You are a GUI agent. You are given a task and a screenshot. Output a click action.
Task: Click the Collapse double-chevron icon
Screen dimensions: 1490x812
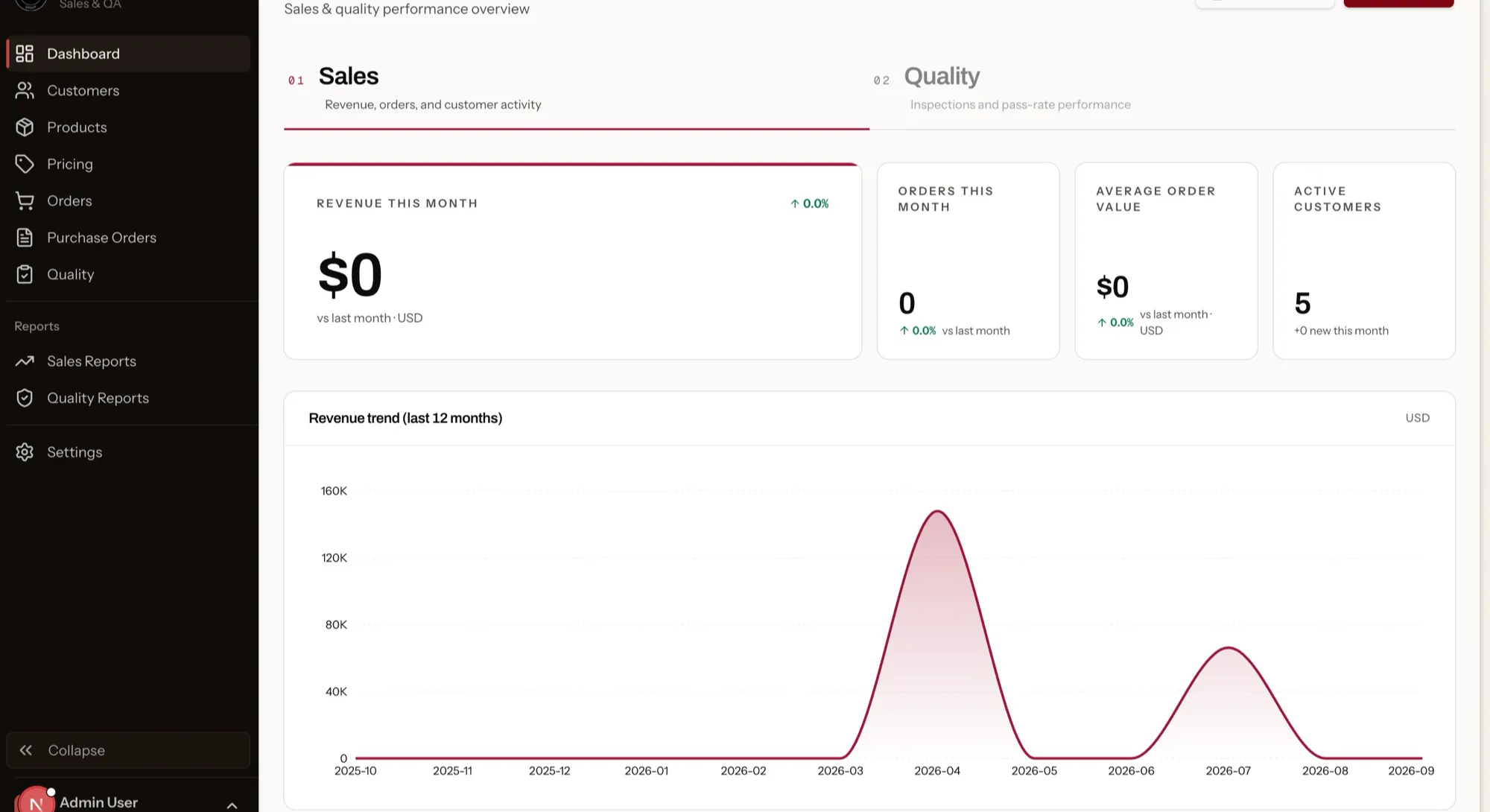click(x=26, y=750)
